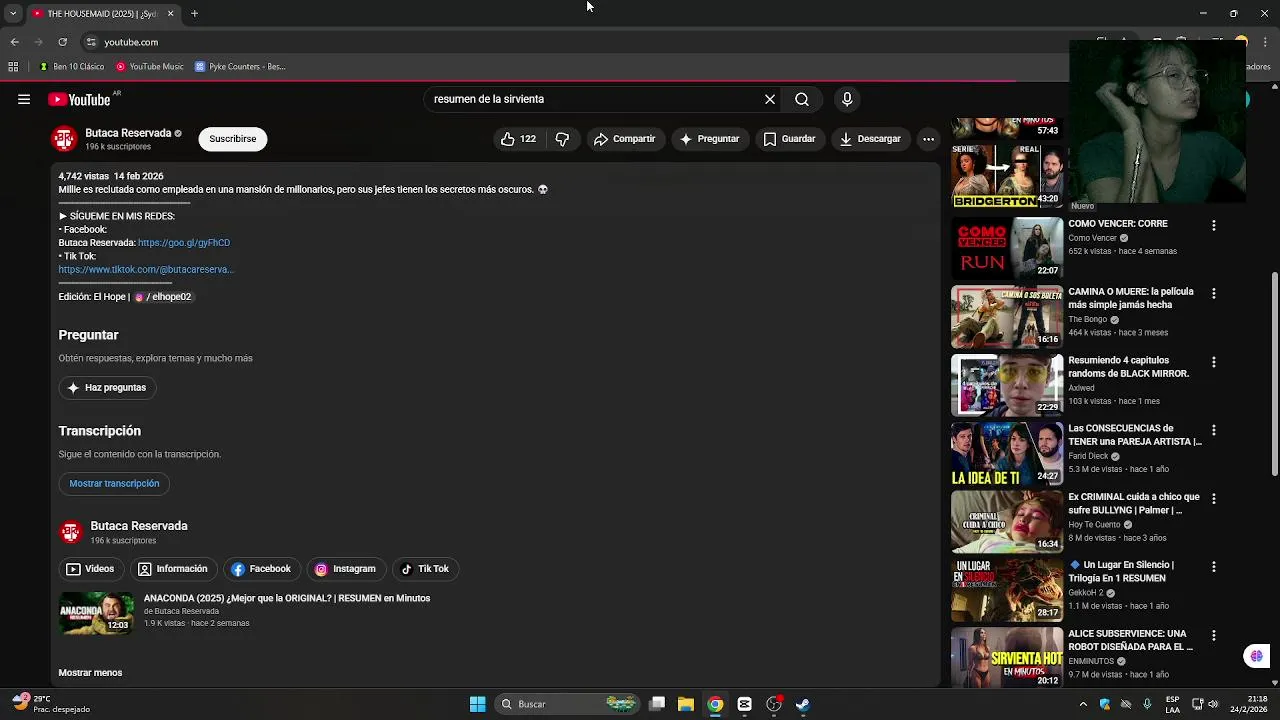1280x720 pixels.
Task: Open elhope02 Instagram link
Action: [x=163, y=297]
